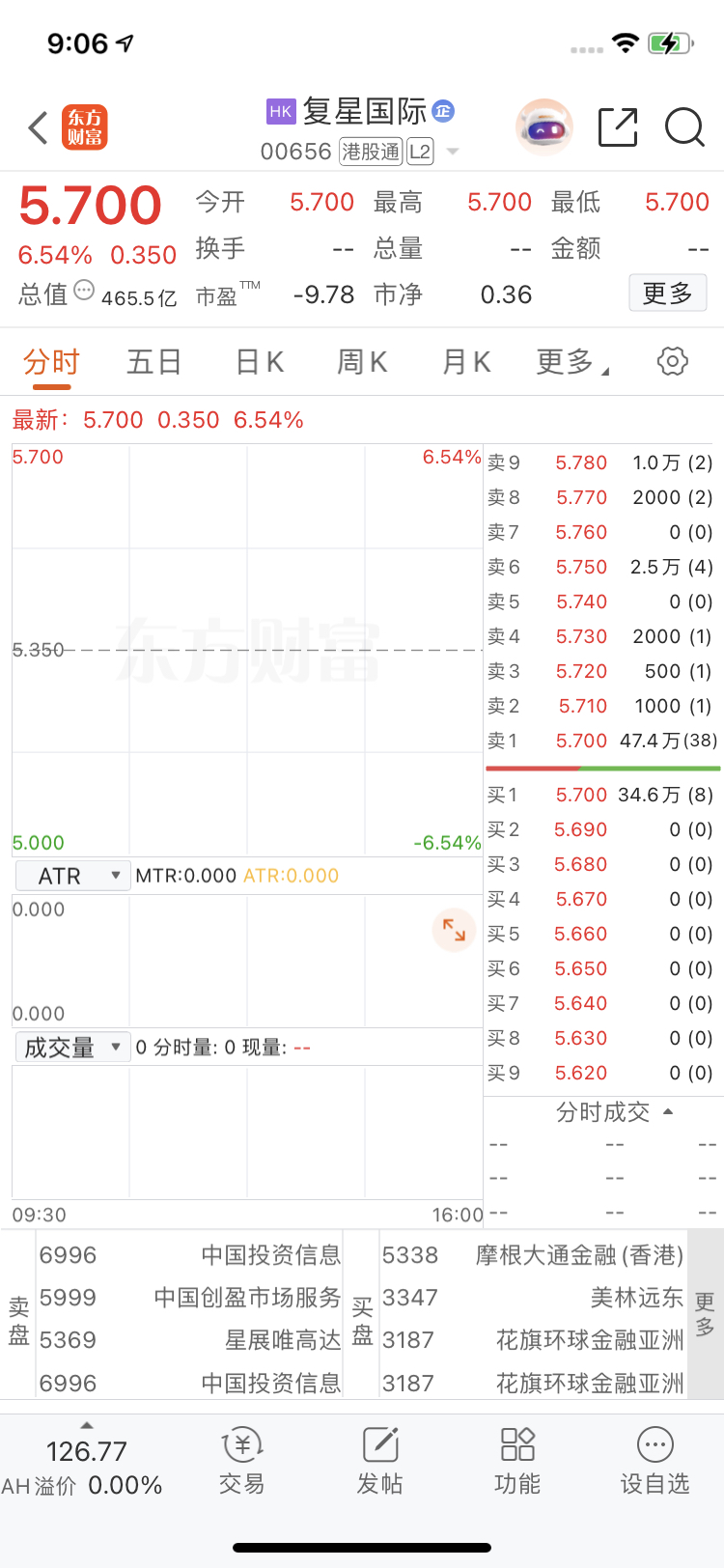Select the 卖3 5.720 order row
Viewport: 724px width, 1568px height.
point(601,671)
